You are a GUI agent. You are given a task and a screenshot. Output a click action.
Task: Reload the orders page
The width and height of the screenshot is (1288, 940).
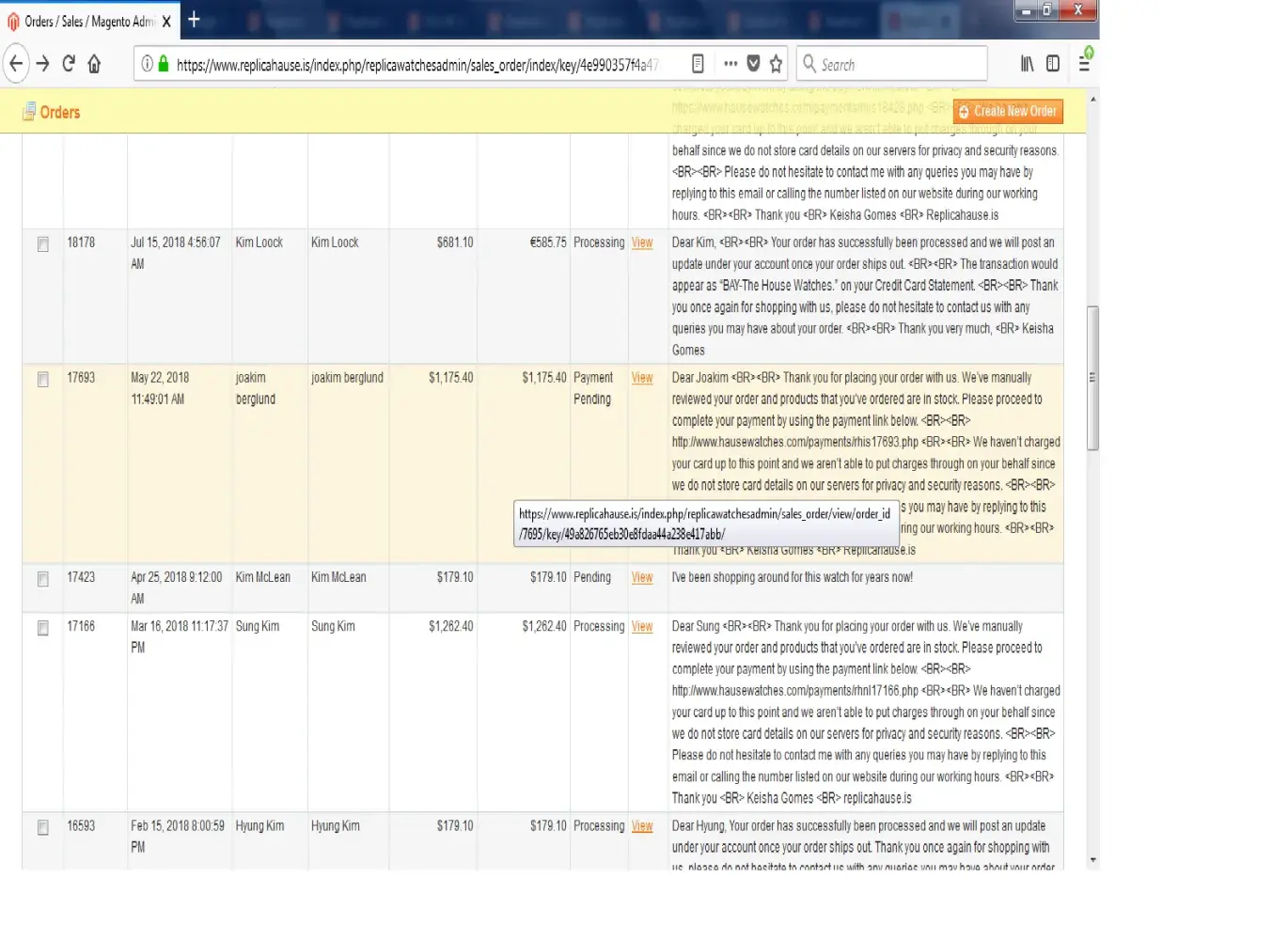coord(69,64)
